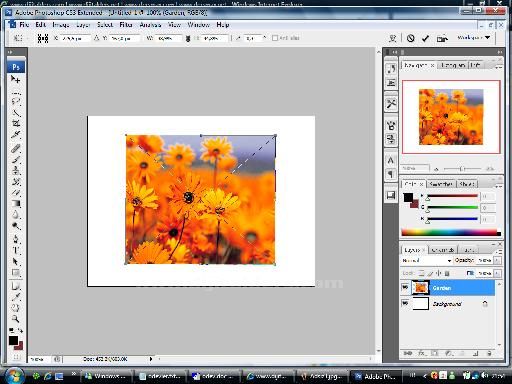Reset default foreground and background colors
The image size is (512, 384).
click(11, 330)
